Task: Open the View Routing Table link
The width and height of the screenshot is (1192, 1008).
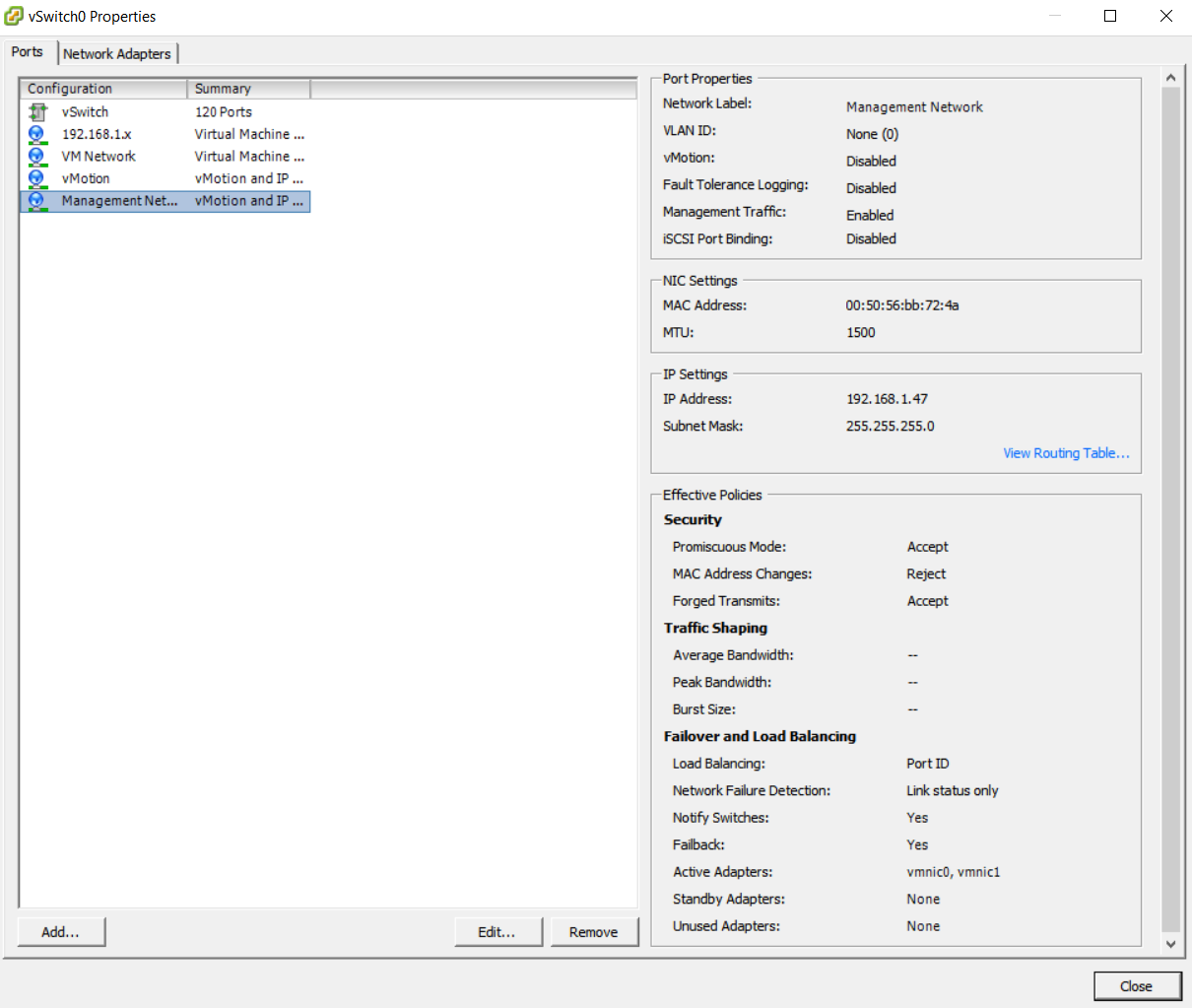Action: (x=1066, y=452)
